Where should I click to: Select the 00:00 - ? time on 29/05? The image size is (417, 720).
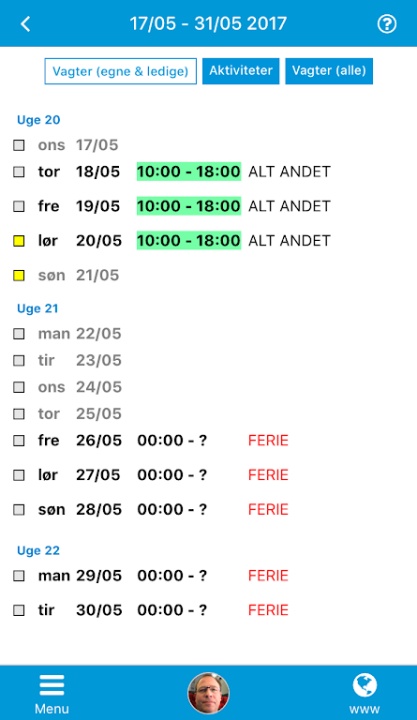click(x=172, y=575)
